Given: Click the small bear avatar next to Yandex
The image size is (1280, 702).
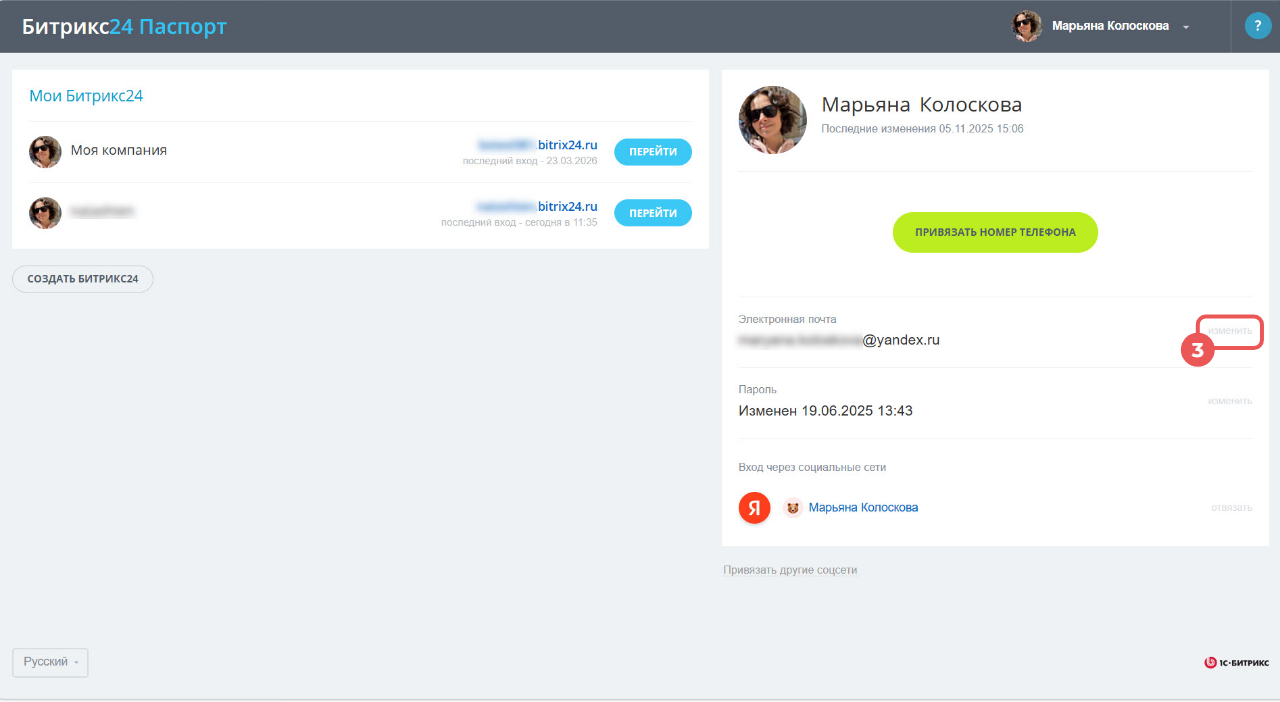Looking at the screenshot, I should point(792,508).
